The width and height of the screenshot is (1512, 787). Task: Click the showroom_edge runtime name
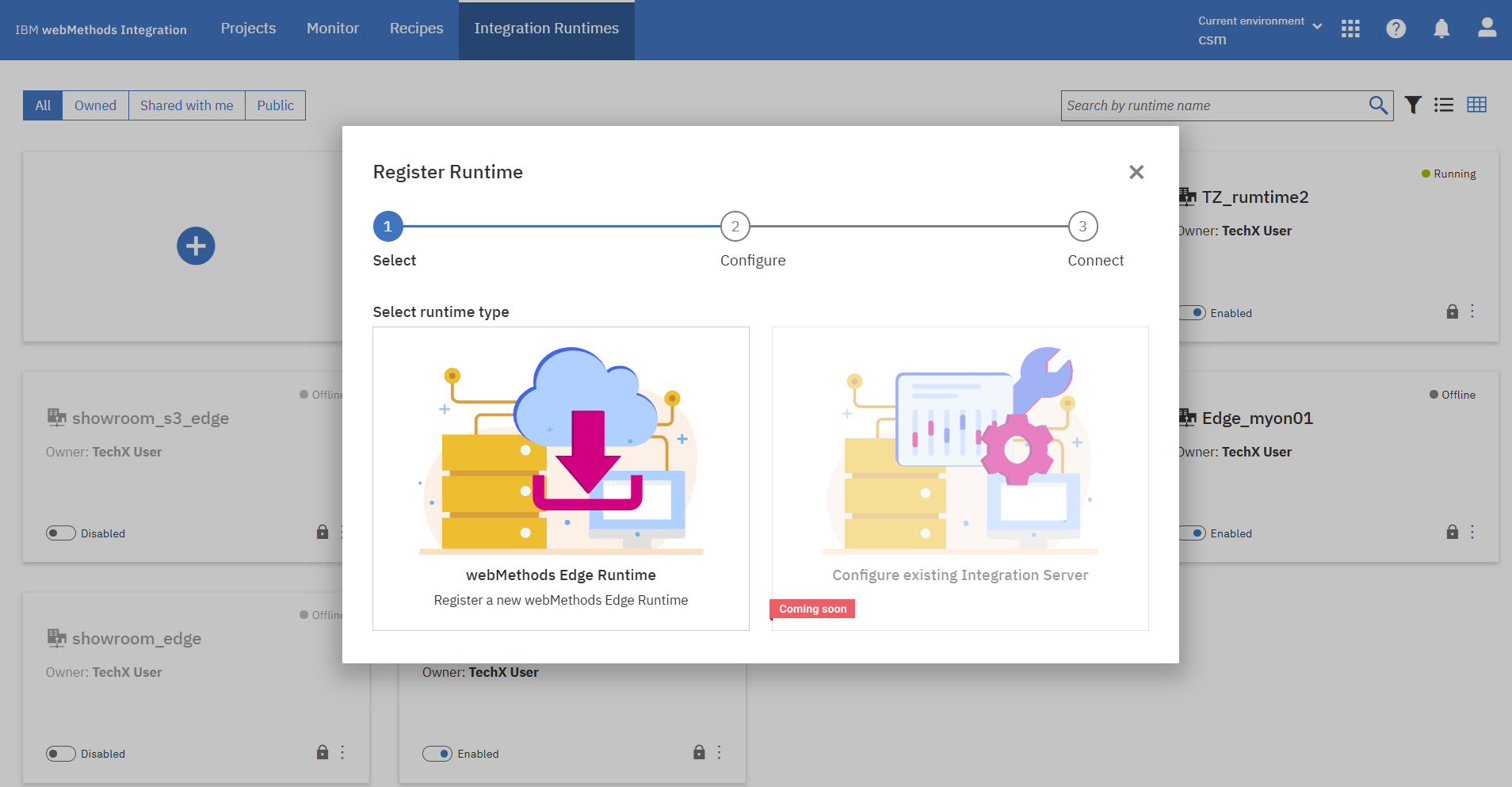pos(137,638)
